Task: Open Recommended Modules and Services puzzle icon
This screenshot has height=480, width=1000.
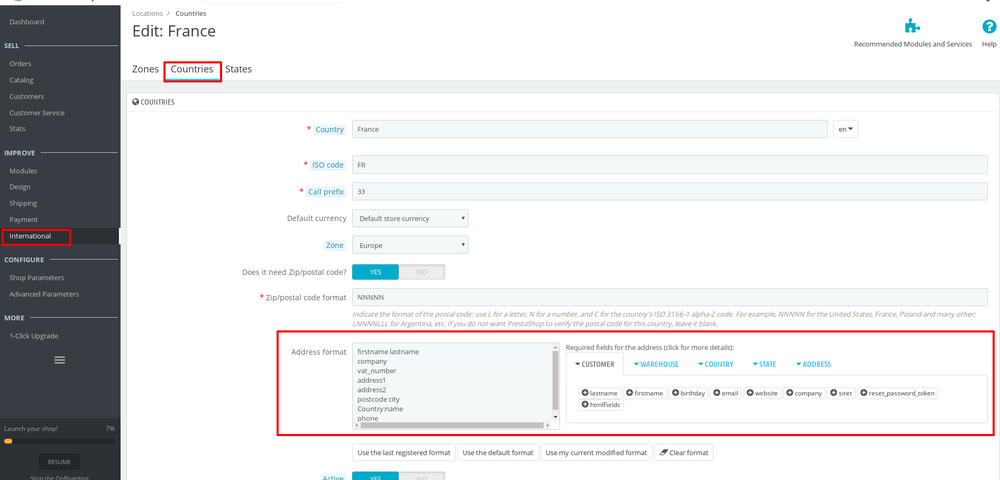Action: click(913, 27)
